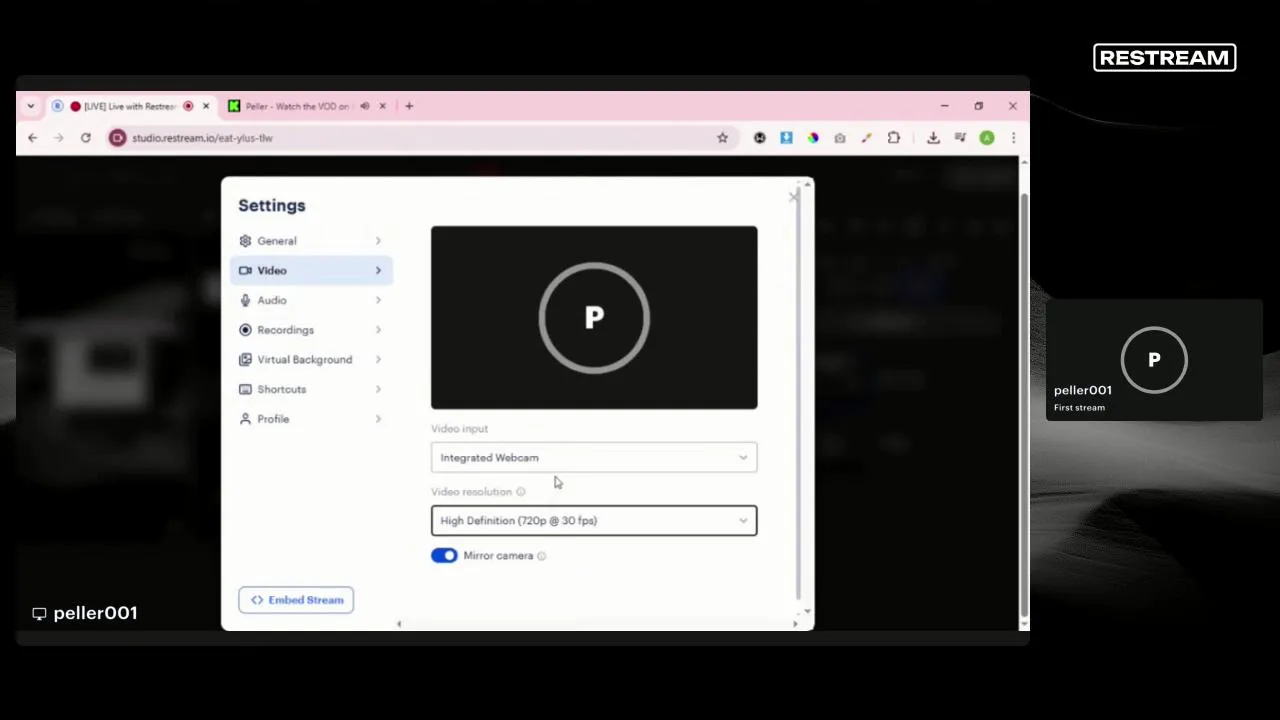Image resolution: width=1280 pixels, height=720 pixels.
Task: Click the RESTREAM logo
Action: click(1165, 58)
